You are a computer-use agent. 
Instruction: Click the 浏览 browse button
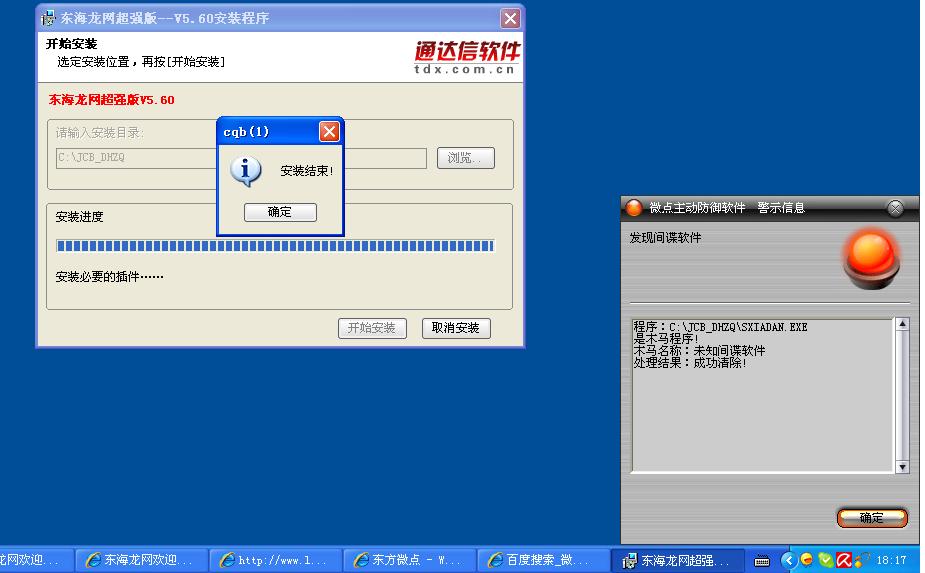click(x=465, y=158)
